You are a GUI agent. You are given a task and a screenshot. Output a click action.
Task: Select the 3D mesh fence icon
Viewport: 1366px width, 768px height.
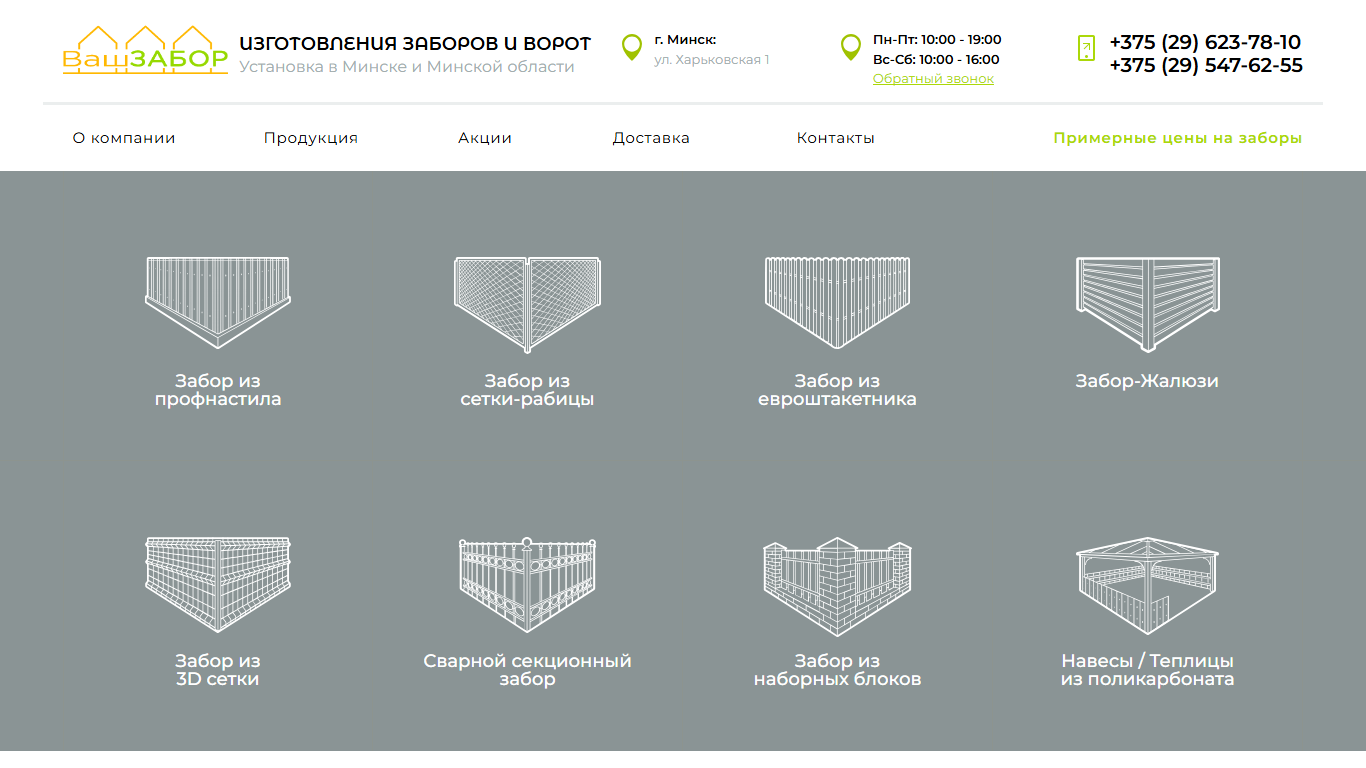click(x=218, y=583)
